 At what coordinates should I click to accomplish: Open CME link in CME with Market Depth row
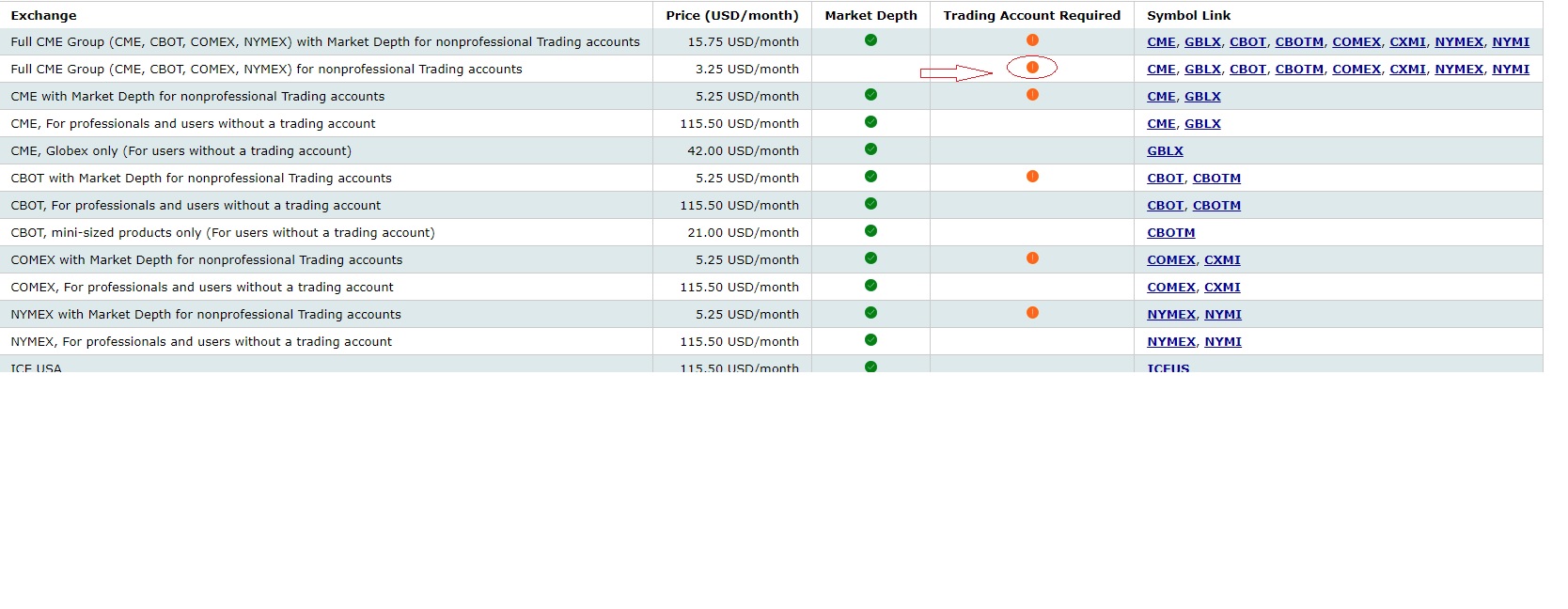tap(1161, 97)
